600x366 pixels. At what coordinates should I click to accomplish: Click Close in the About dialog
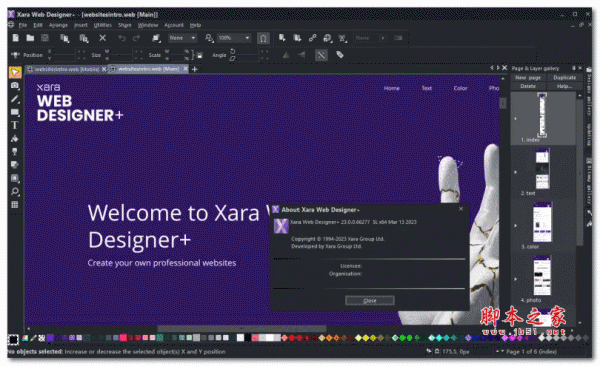coord(370,301)
